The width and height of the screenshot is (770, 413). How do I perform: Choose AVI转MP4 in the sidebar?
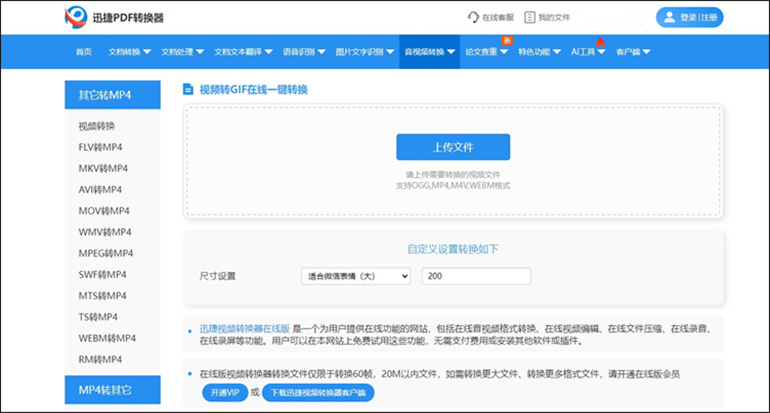click(100, 190)
